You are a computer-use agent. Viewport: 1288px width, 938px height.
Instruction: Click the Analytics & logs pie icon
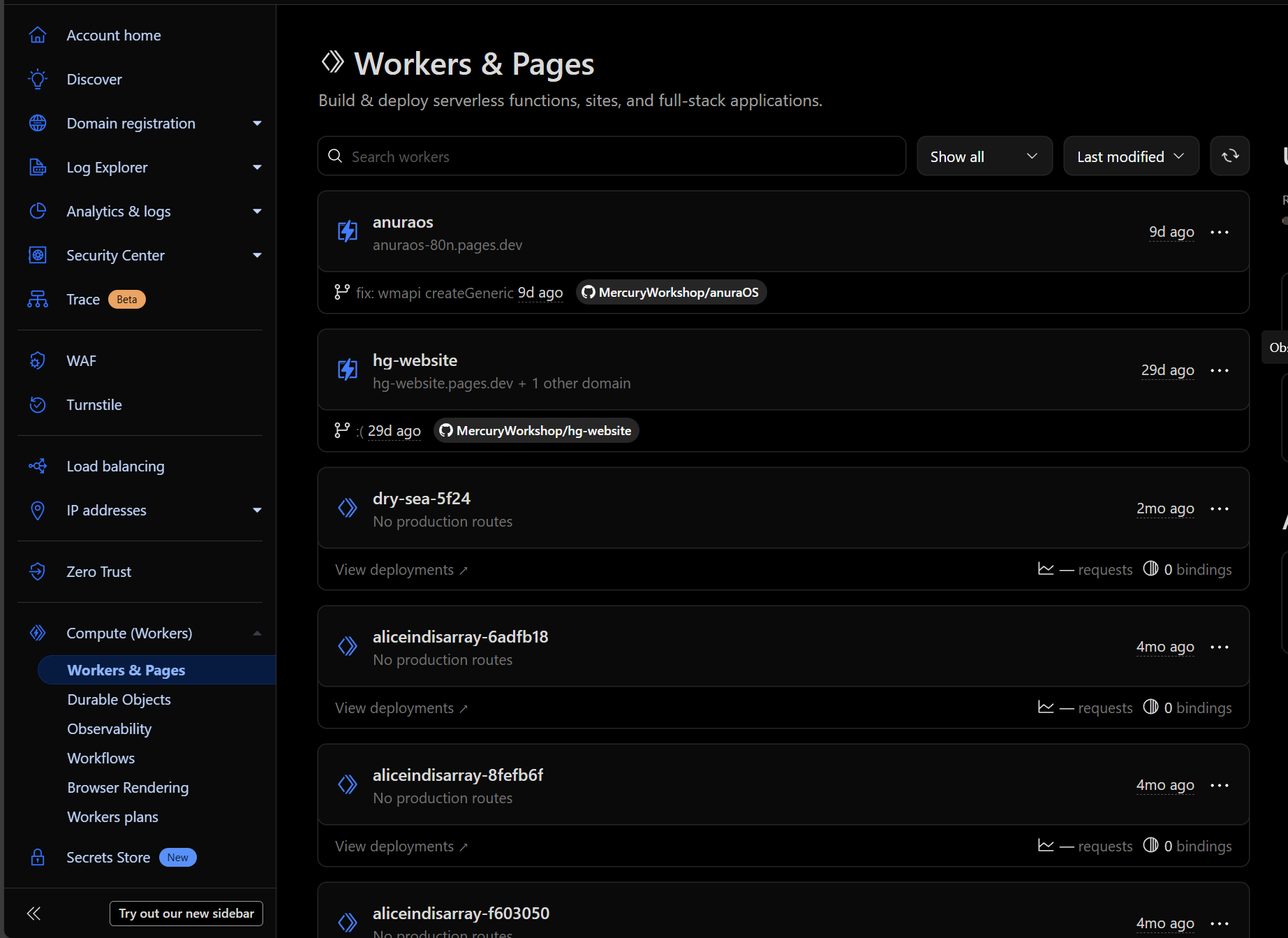point(38,211)
